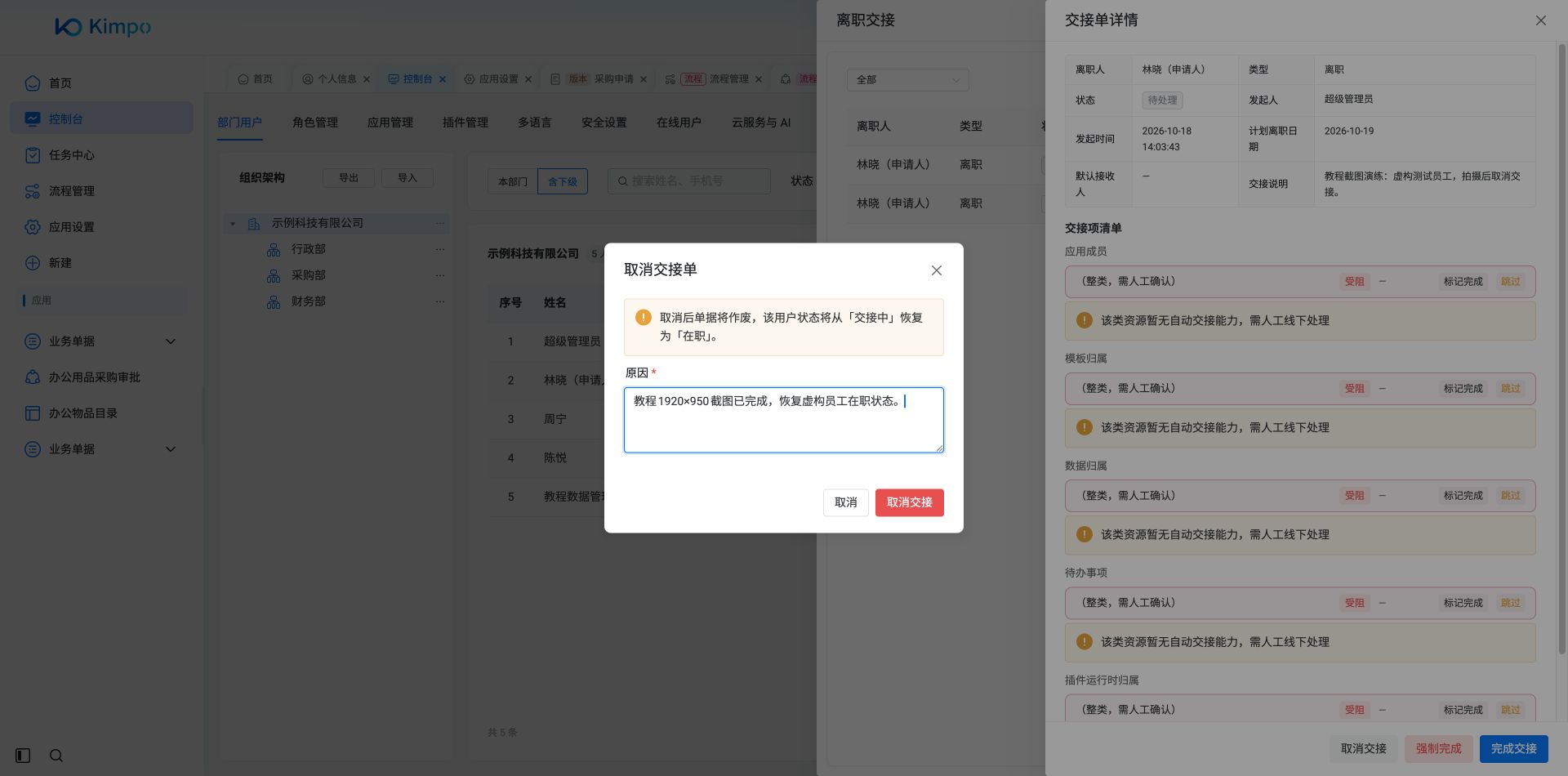Click the 新建 plus icon in sidebar
This screenshot has height=776, width=1568.
point(33,262)
